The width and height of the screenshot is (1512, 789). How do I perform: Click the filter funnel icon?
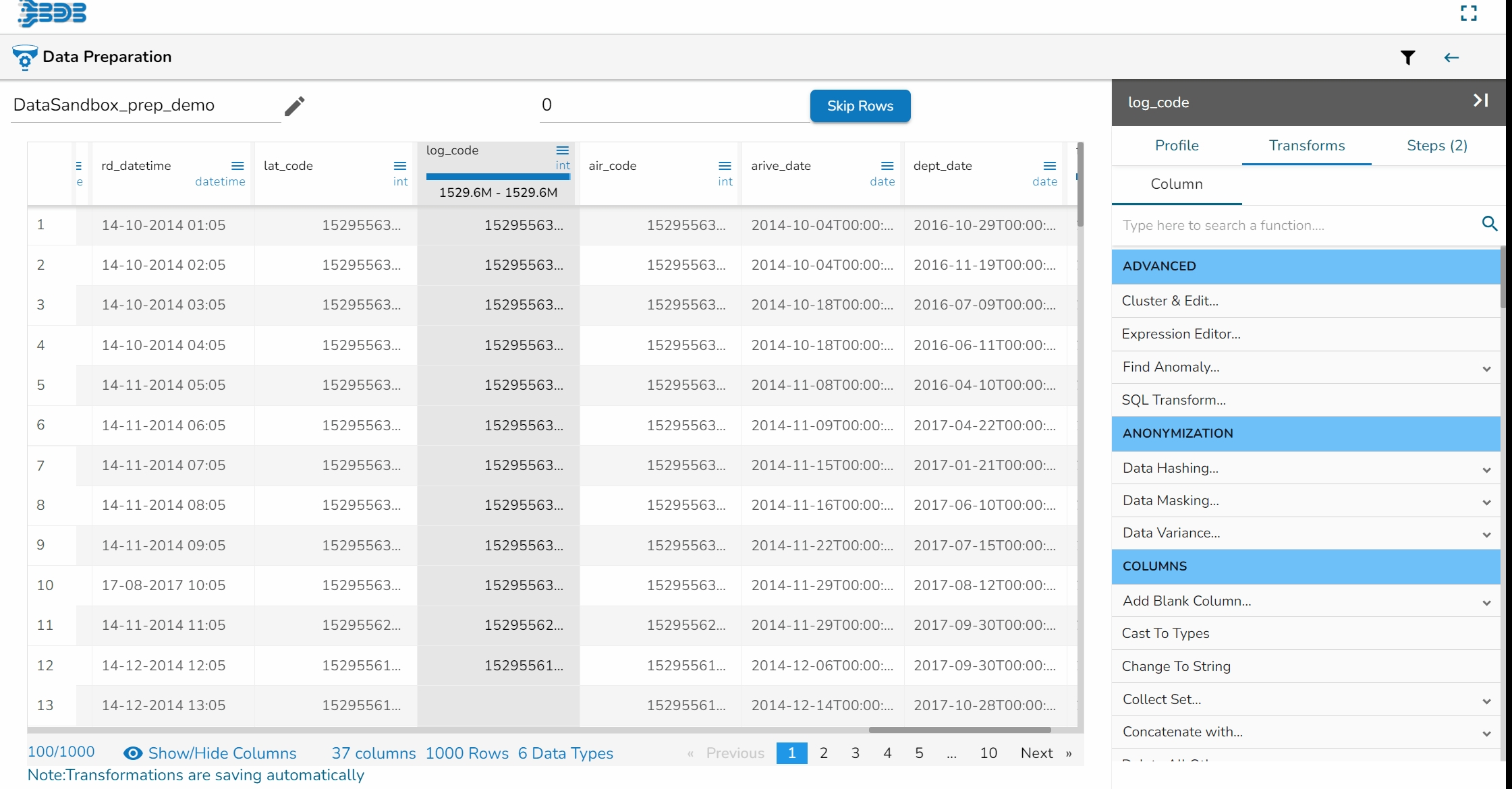[1407, 58]
